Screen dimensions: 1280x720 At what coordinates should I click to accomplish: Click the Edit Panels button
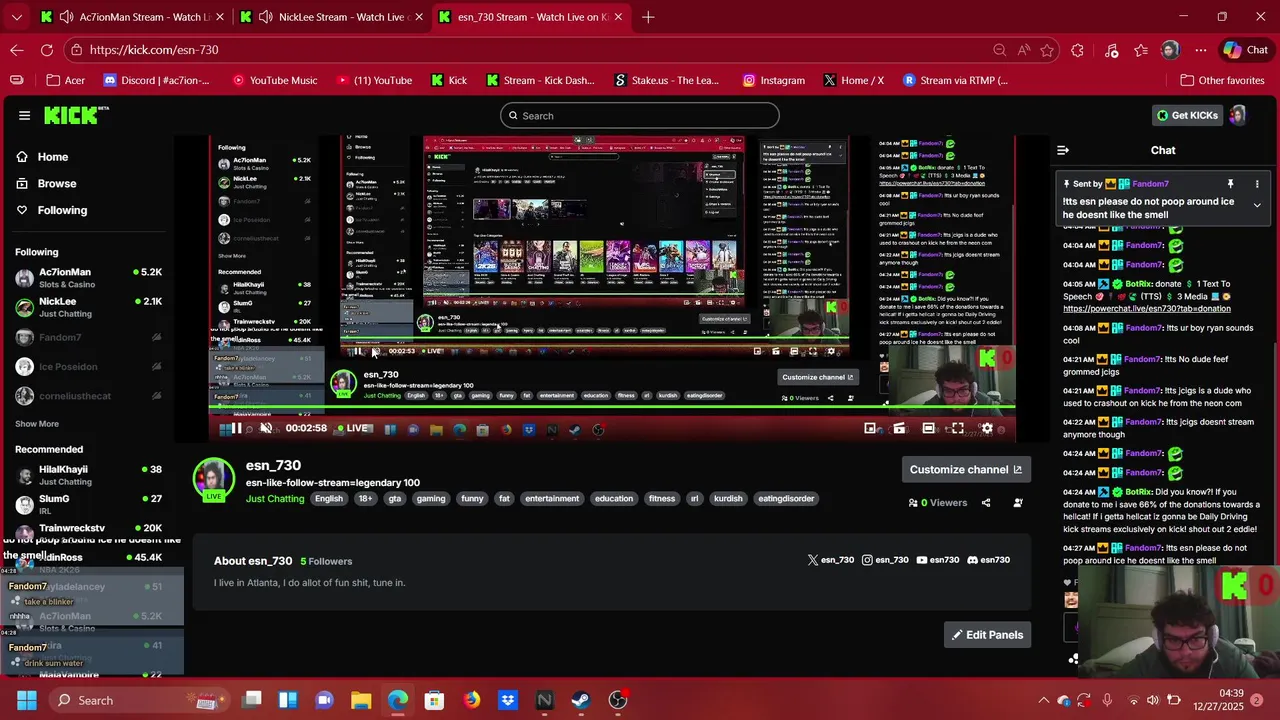pyautogui.click(x=987, y=635)
